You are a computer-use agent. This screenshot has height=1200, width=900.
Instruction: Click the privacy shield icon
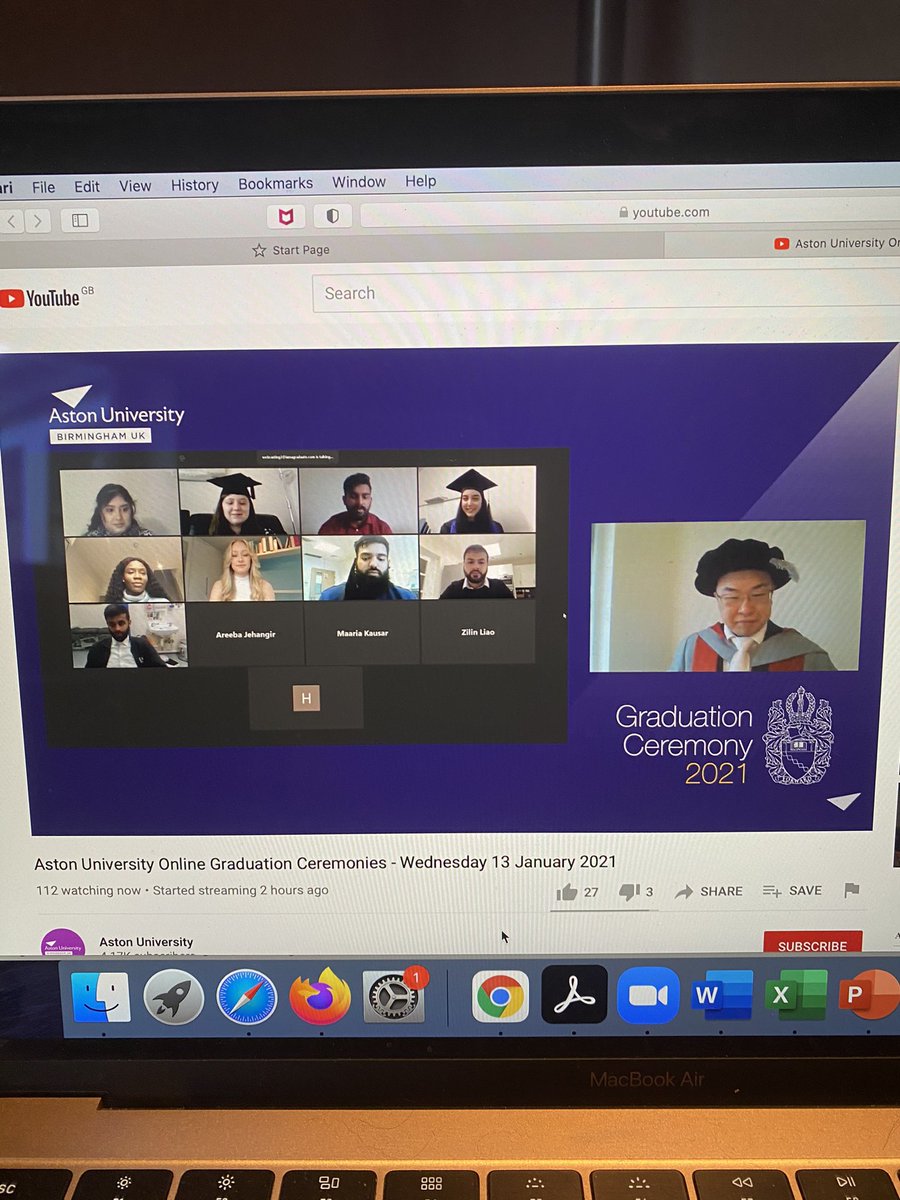[x=333, y=216]
